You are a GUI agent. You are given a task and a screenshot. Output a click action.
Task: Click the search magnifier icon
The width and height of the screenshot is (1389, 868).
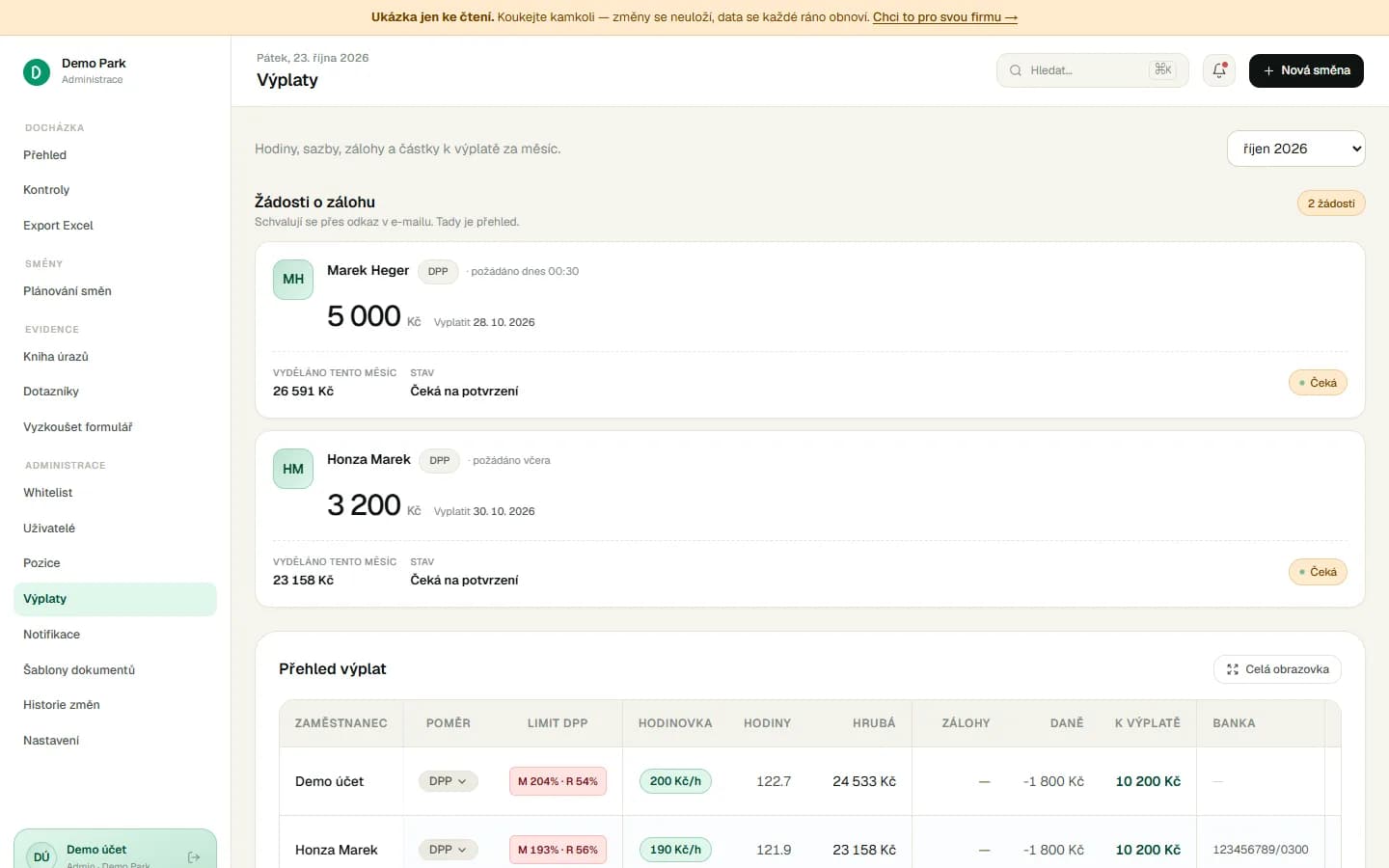tap(1016, 70)
